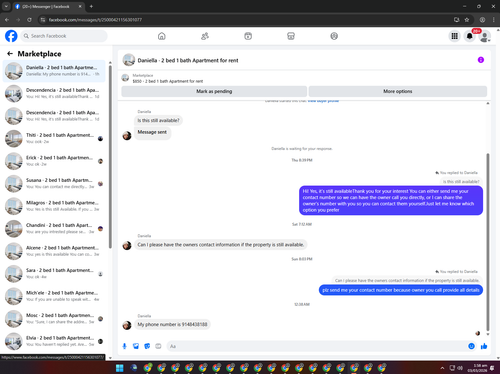Send a thumbs-up like
This screenshot has width=500, height=374.
coord(484,346)
